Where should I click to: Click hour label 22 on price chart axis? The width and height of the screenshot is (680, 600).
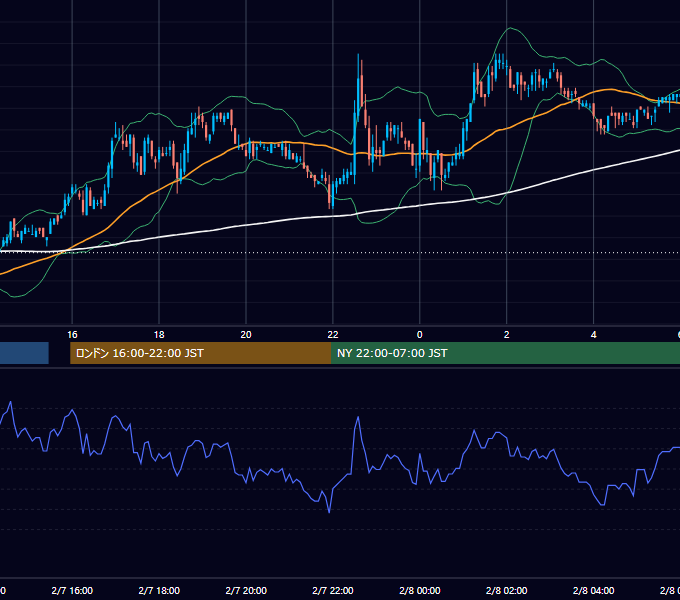(x=333, y=335)
